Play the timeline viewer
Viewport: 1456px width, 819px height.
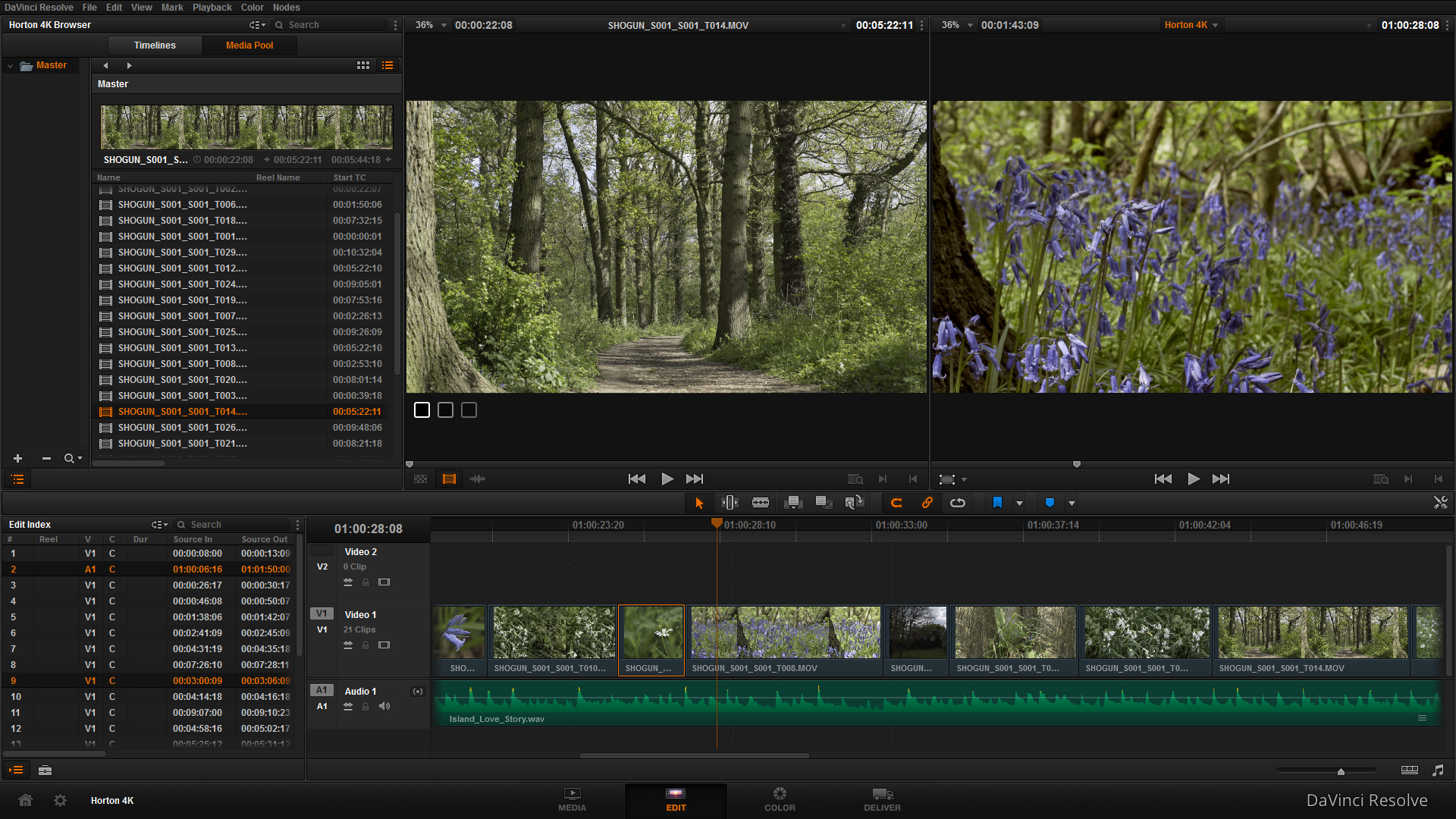click(x=1193, y=479)
